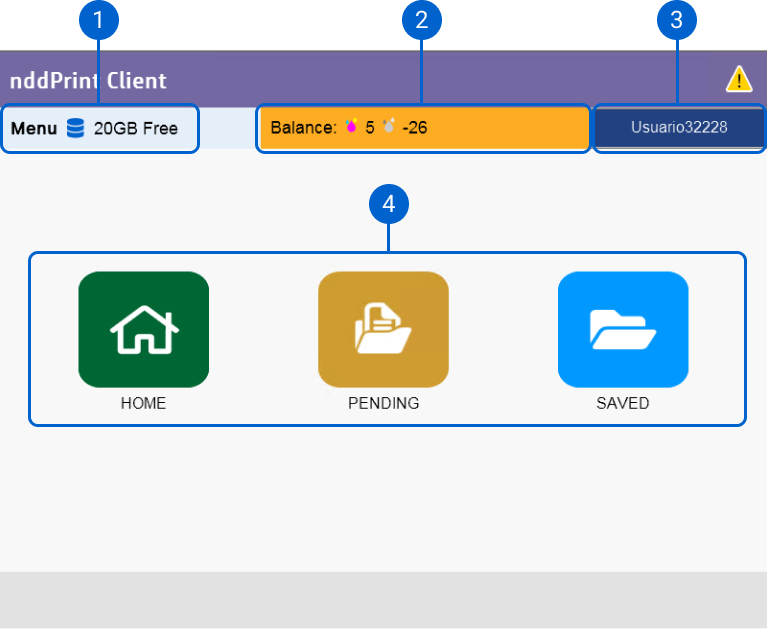The width and height of the screenshot is (767, 629).
Task: Open the blue SAVED folder icon
Action: point(623,329)
